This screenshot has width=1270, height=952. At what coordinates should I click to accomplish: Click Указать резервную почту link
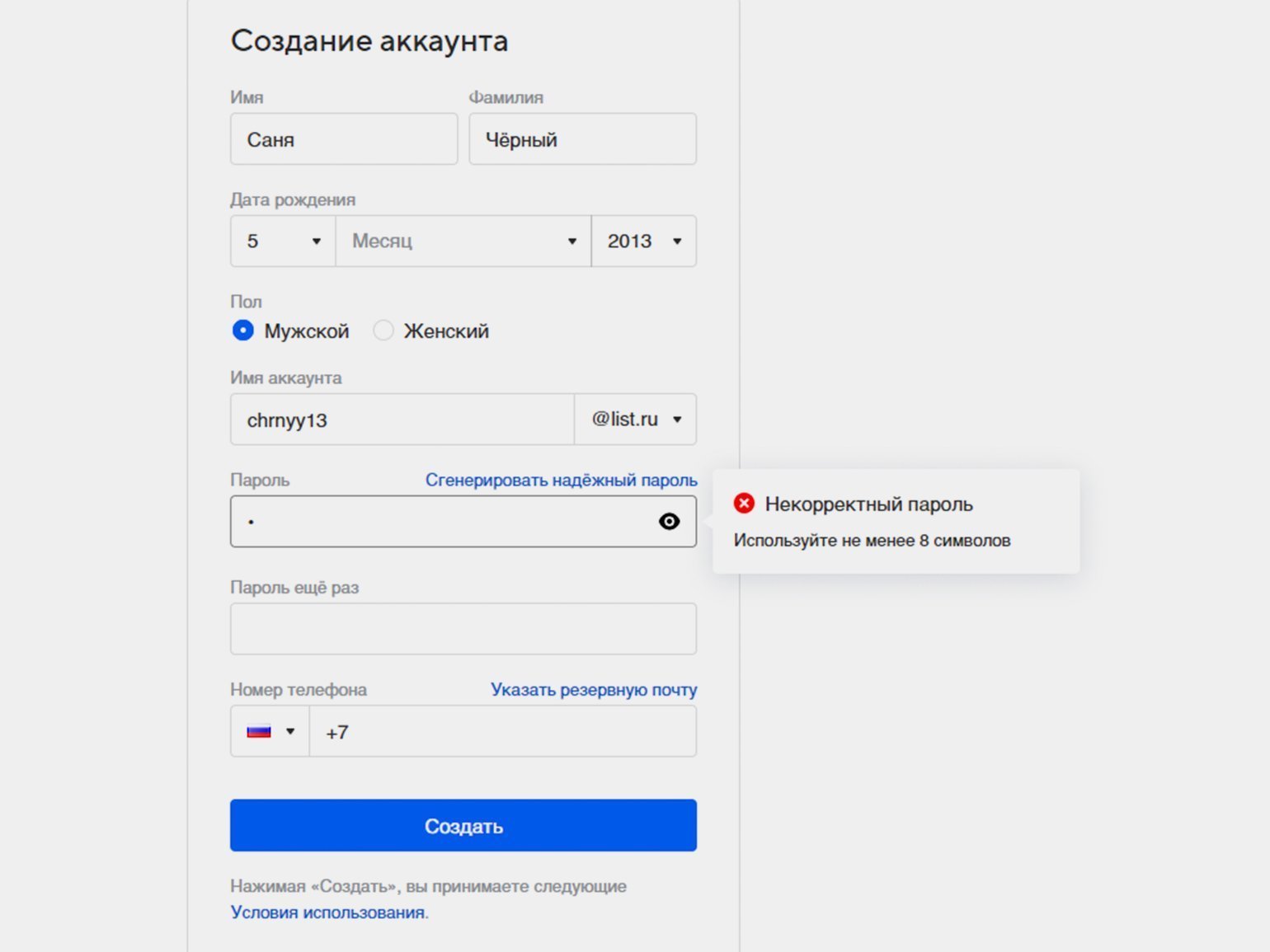(594, 689)
